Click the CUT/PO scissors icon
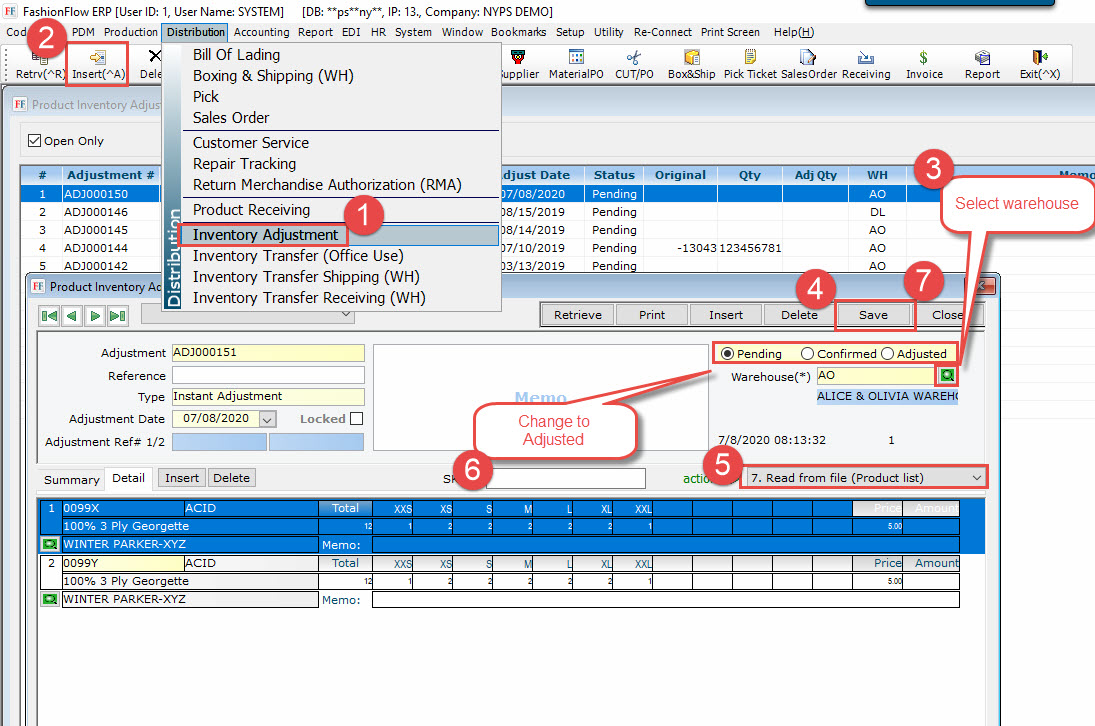This screenshot has width=1095, height=726. (x=633, y=59)
